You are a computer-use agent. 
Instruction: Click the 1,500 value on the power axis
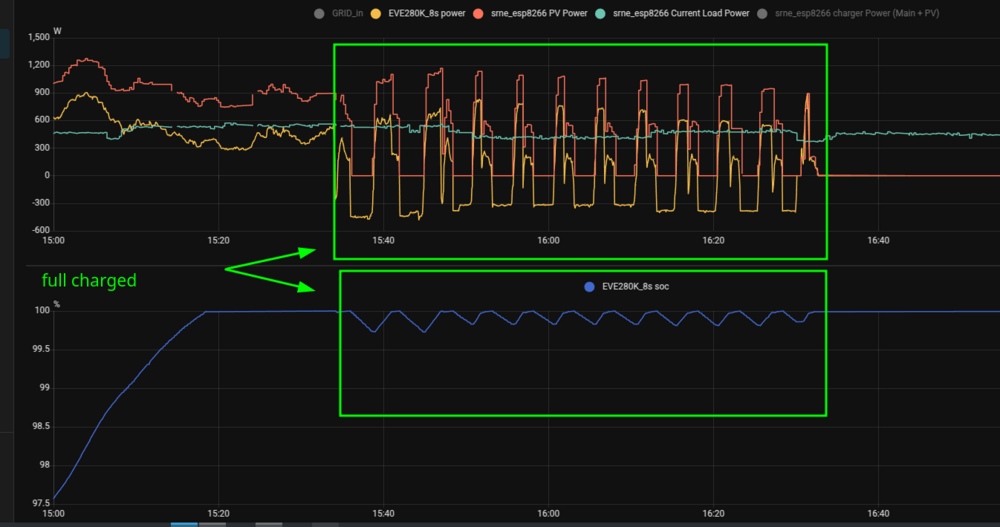pyautogui.click(x=39, y=38)
